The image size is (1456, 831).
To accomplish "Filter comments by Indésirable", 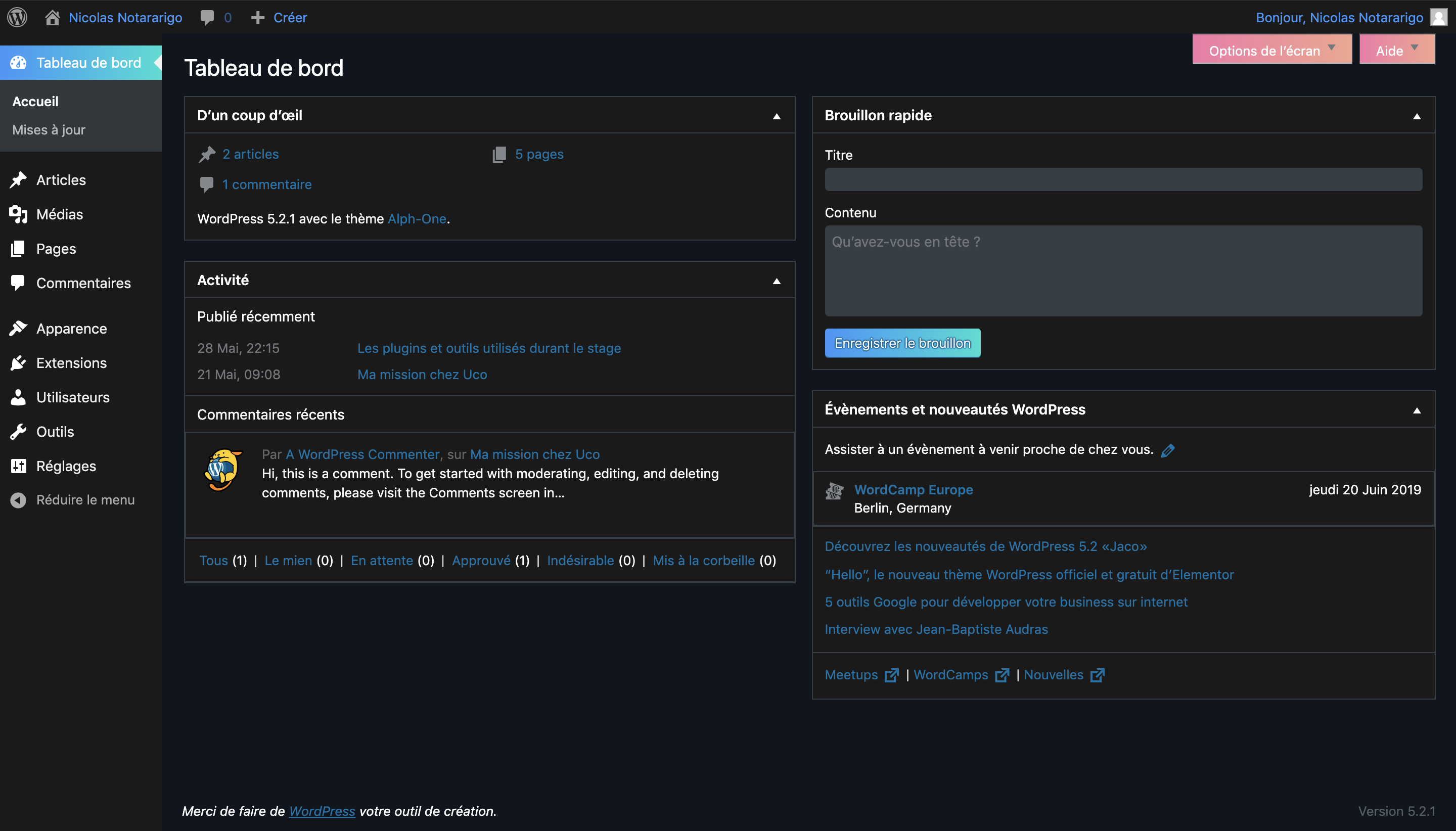I will coord(580,561).
